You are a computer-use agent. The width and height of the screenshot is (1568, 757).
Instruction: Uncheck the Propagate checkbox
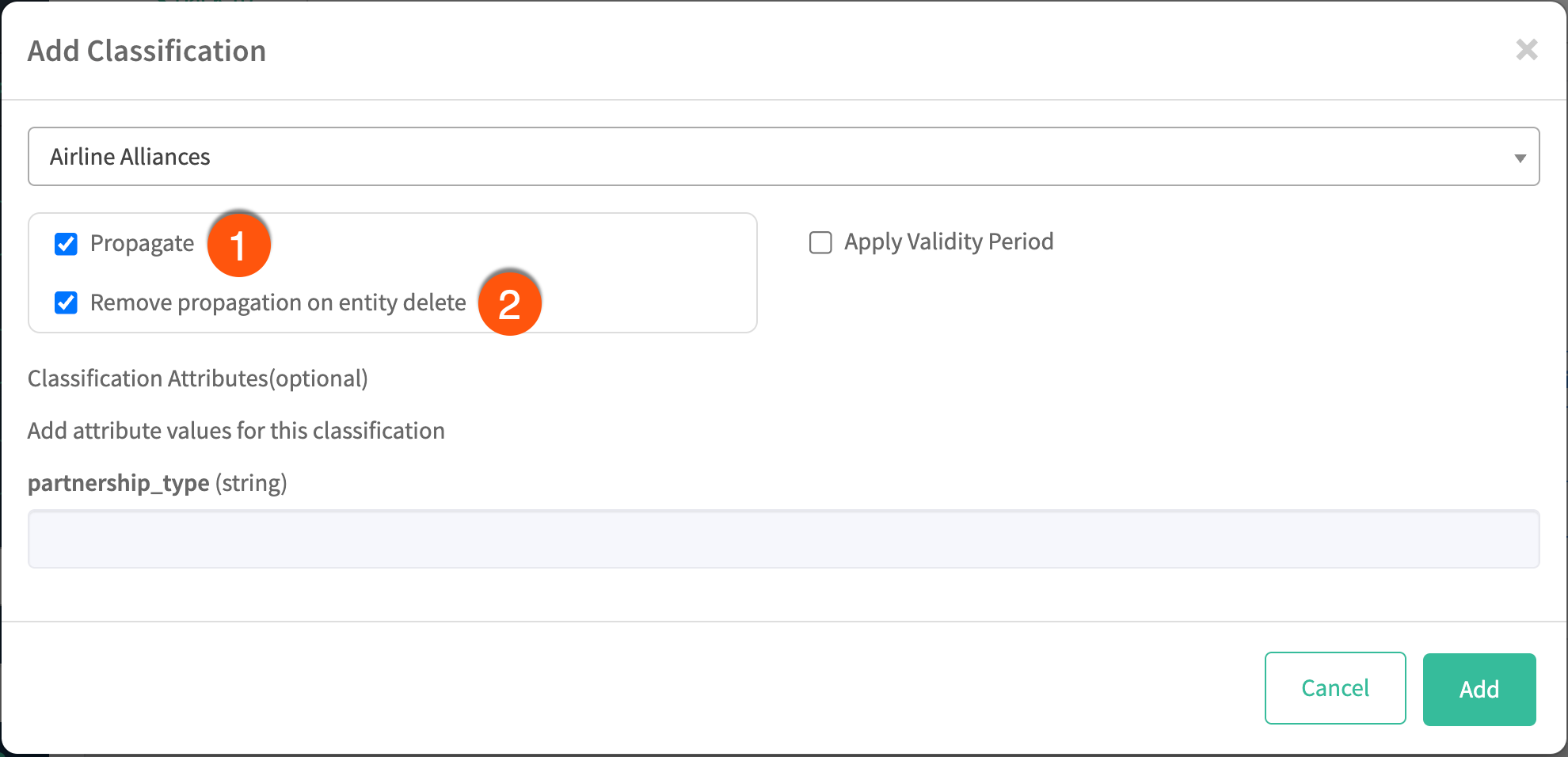[66, 244]
